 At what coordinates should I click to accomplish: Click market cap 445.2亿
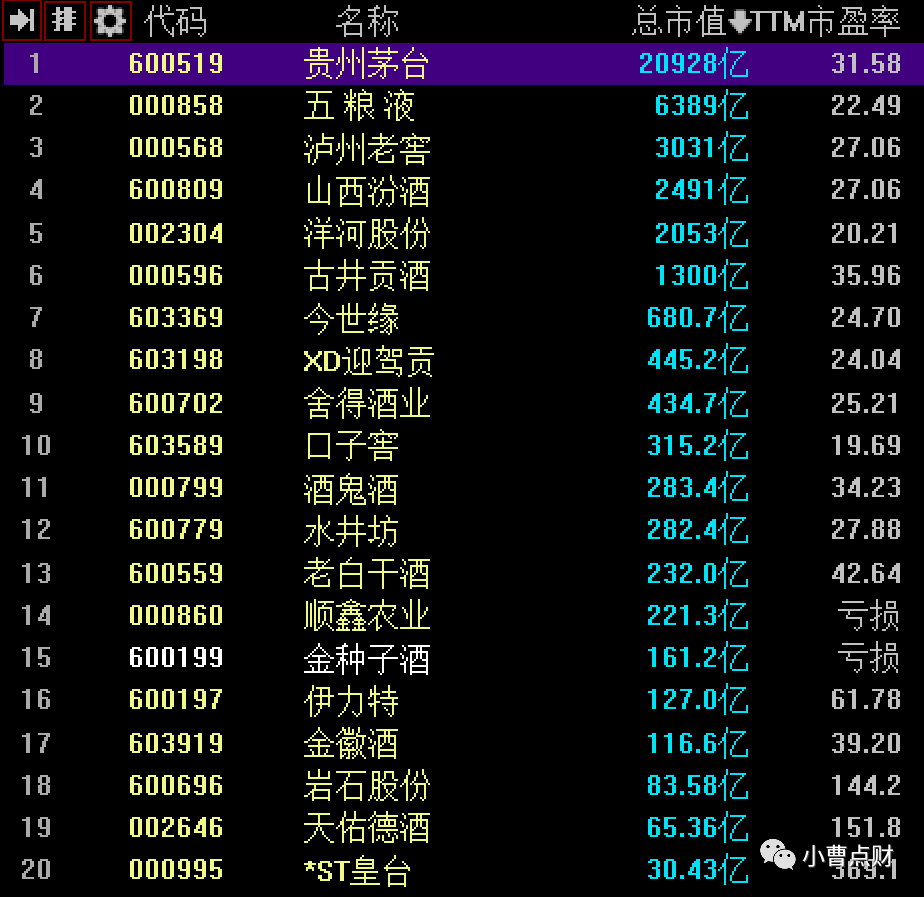pyautogui.click(x=698, y=360)
